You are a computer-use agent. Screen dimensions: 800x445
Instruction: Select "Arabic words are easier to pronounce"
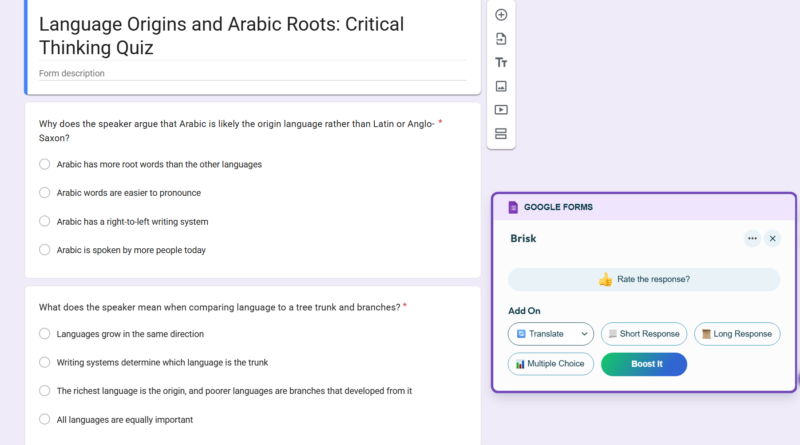click(45, 193)
